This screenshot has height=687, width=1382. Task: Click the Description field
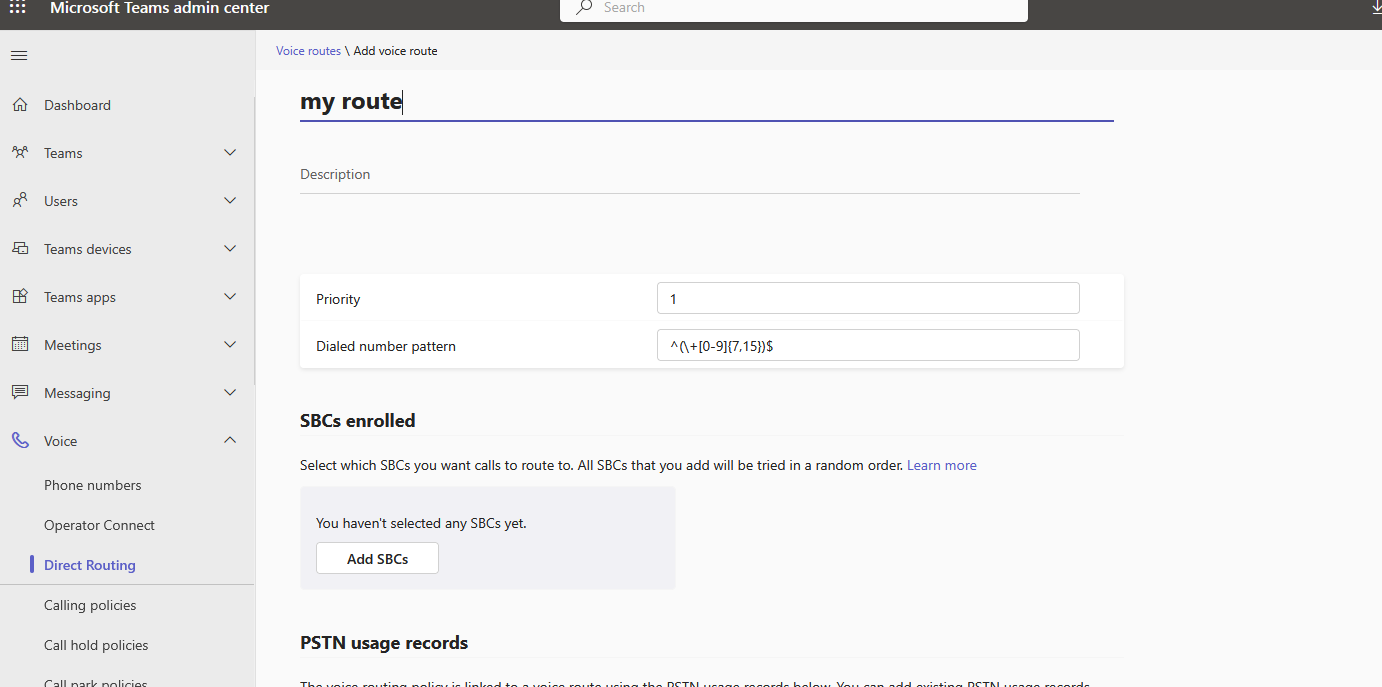[690, 175]
